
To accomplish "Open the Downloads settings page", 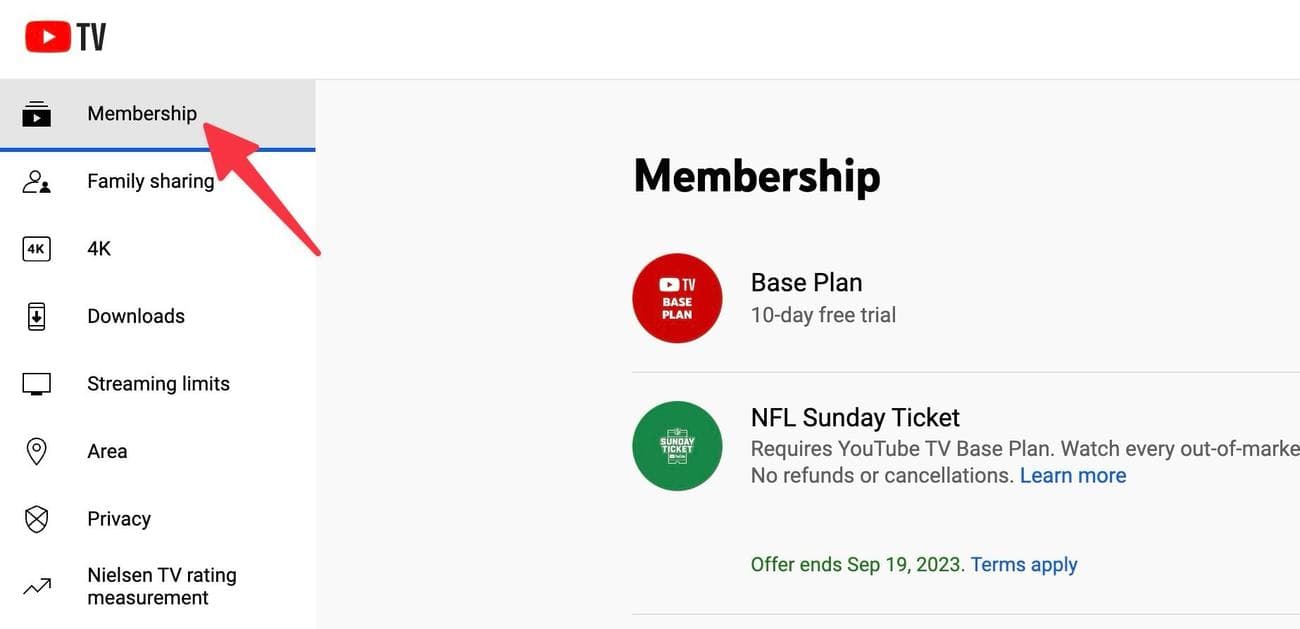I will 135,316.
